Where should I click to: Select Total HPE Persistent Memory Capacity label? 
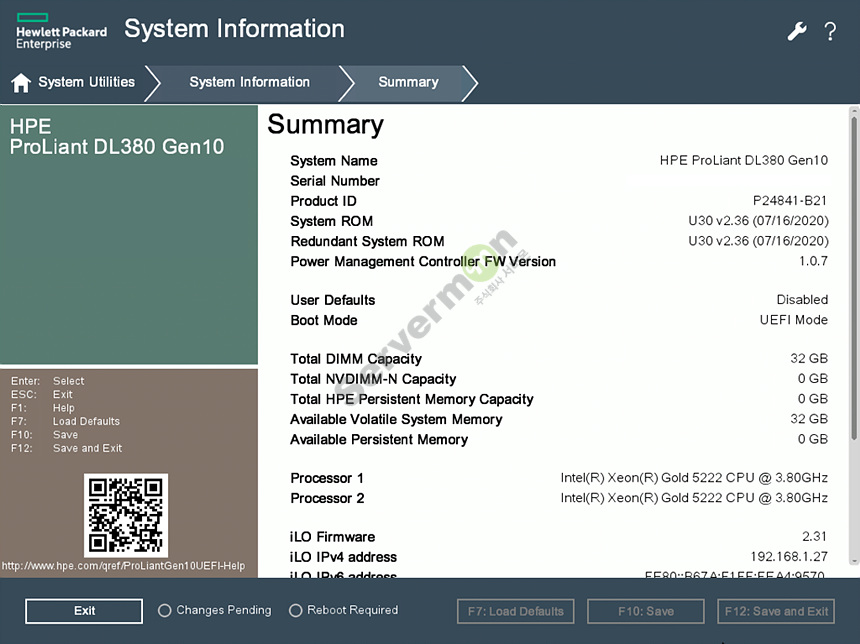click(x=411, y=399)
